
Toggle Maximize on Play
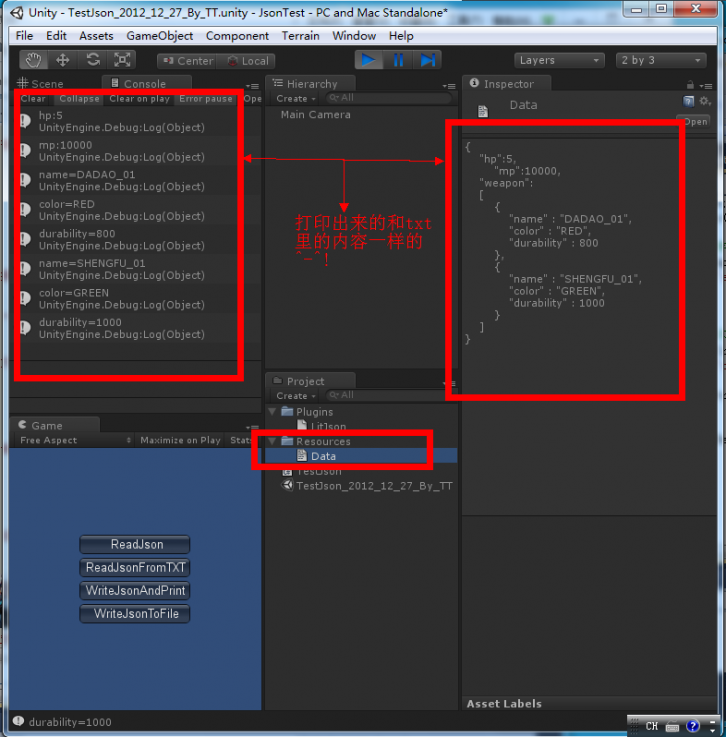coord(180,440)
